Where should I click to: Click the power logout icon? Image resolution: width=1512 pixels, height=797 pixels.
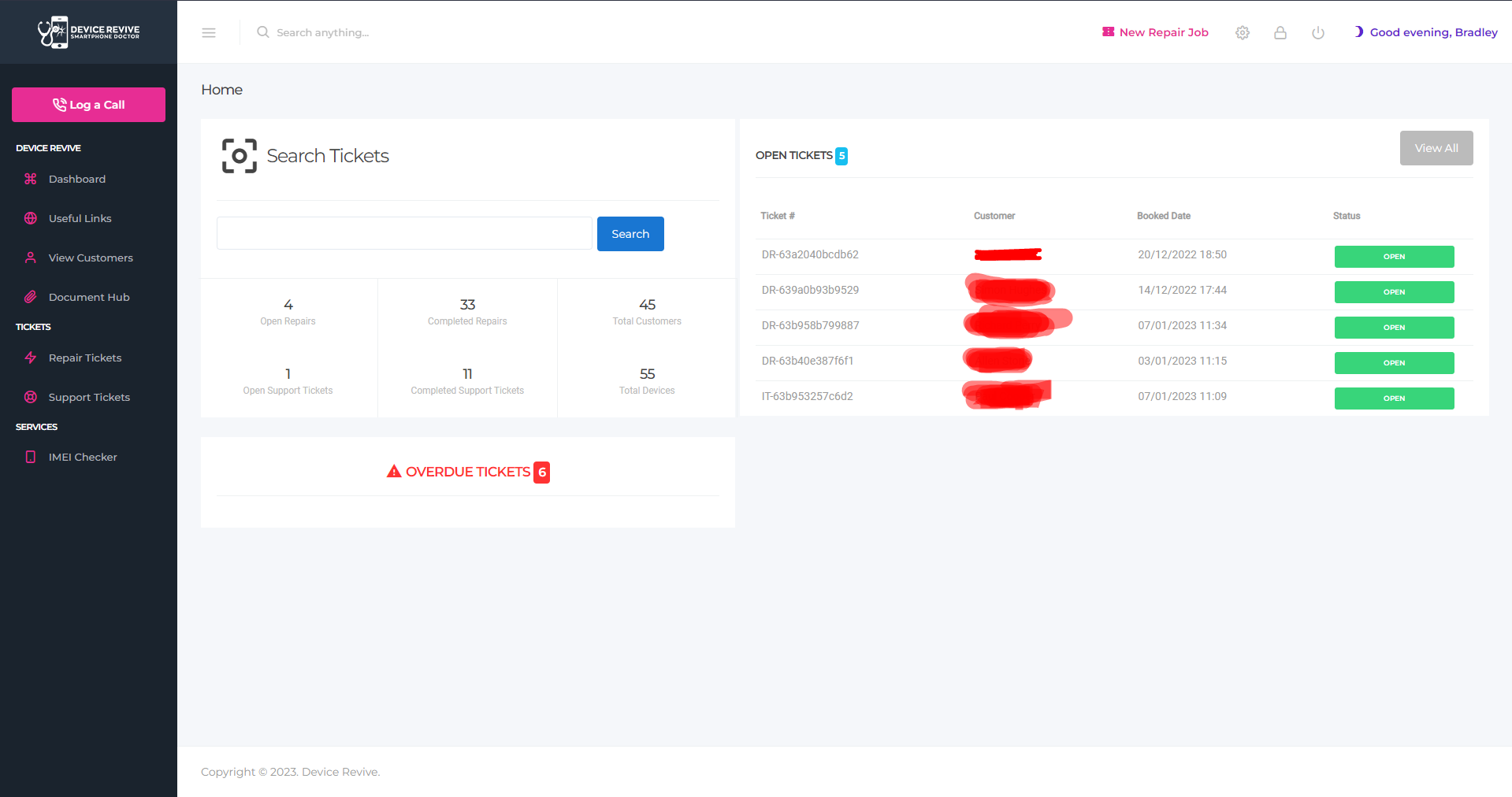(1318, 32)
